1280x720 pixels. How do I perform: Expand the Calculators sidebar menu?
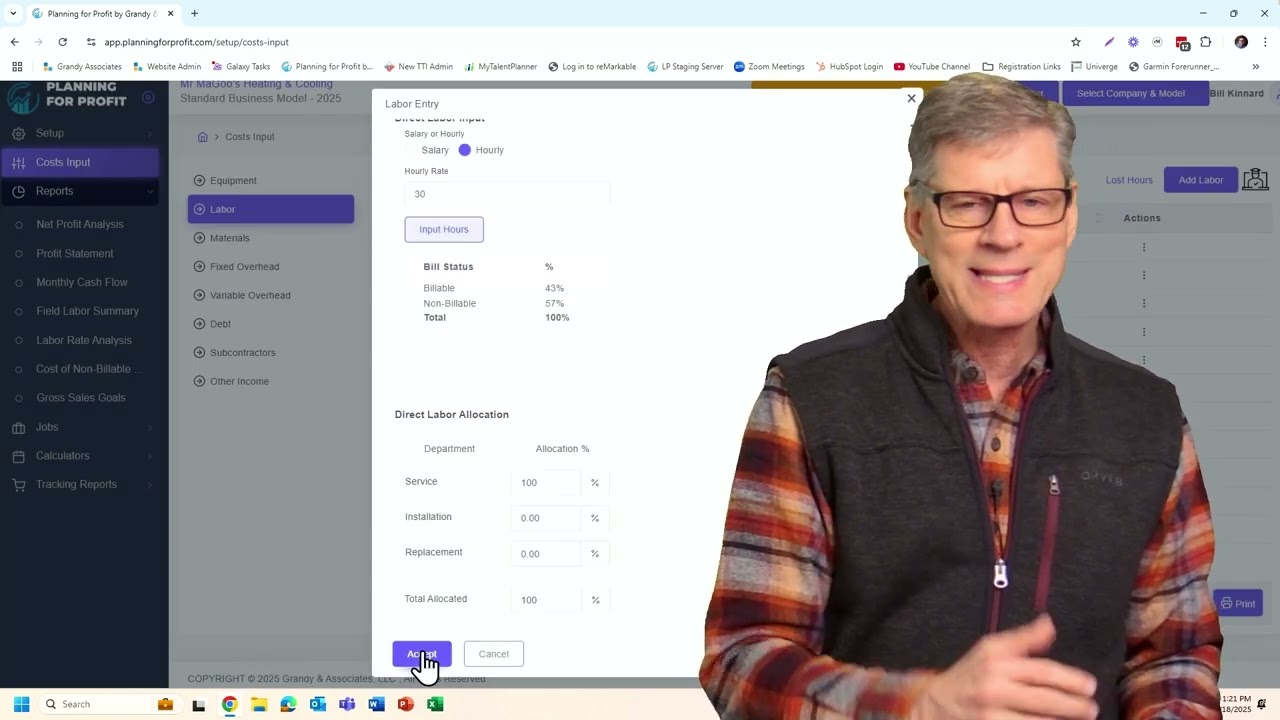pyautogui.click(x=82, y=456)
